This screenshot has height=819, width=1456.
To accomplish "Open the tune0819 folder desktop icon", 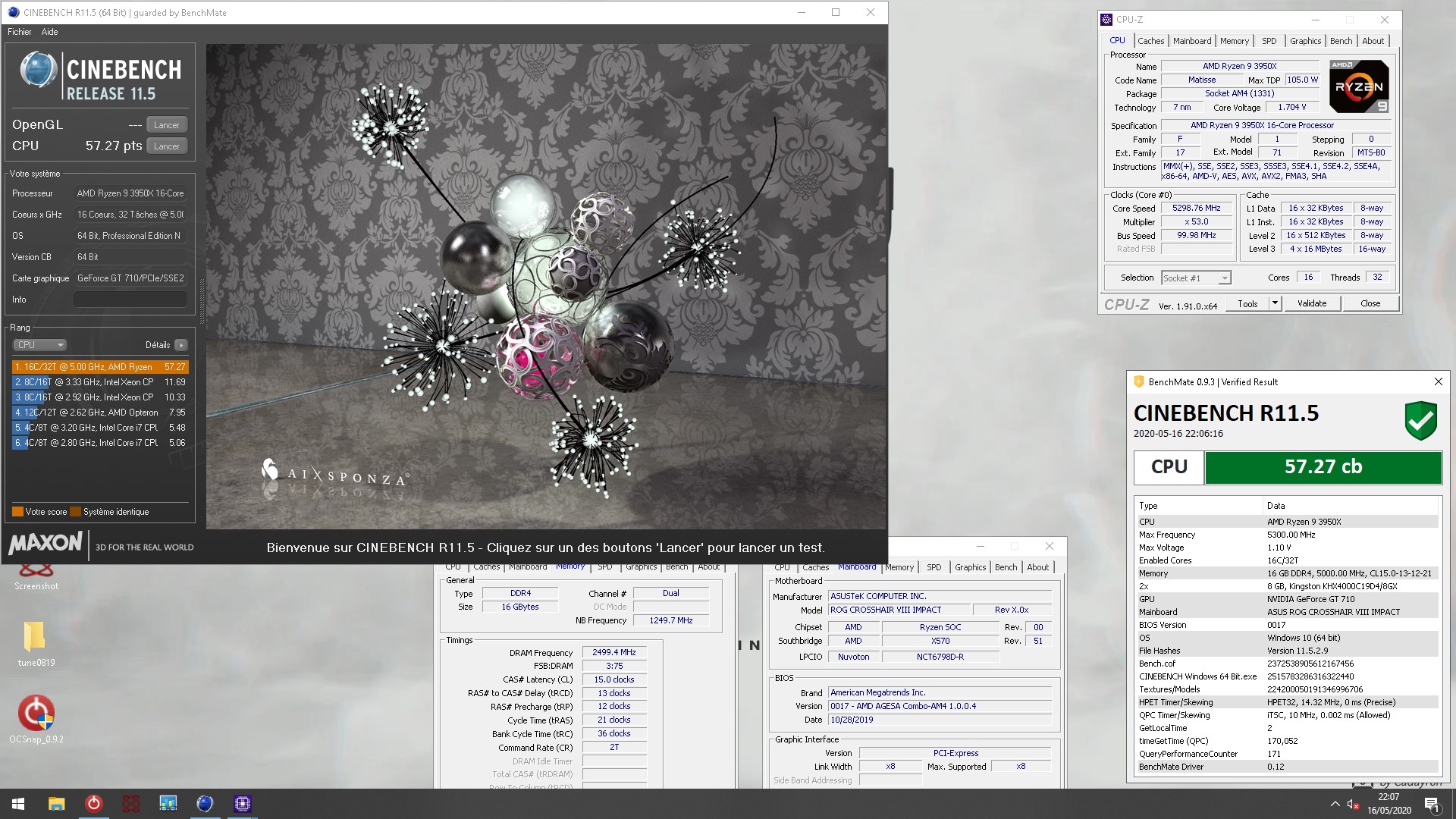I will point(35,643).
